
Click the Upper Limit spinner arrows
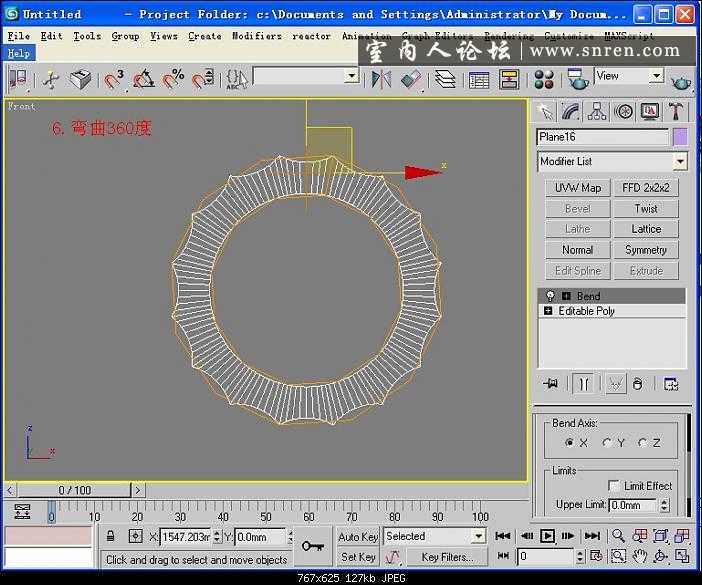[664, 505]
